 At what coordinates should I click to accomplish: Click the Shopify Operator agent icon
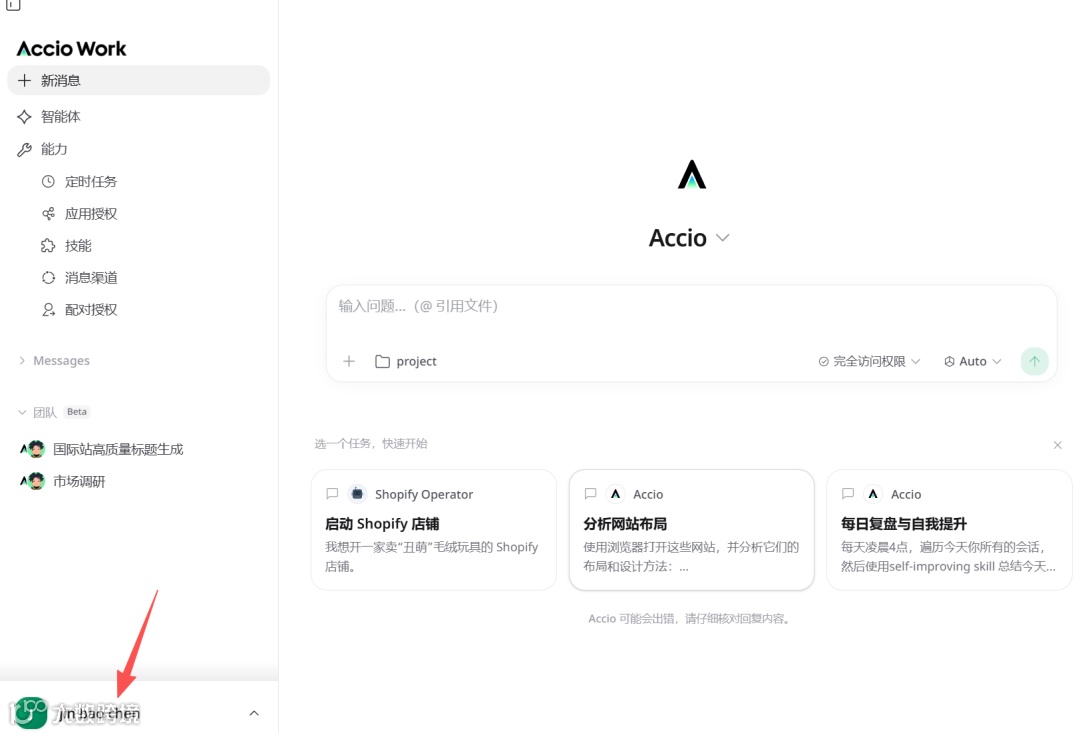[357, 493]
